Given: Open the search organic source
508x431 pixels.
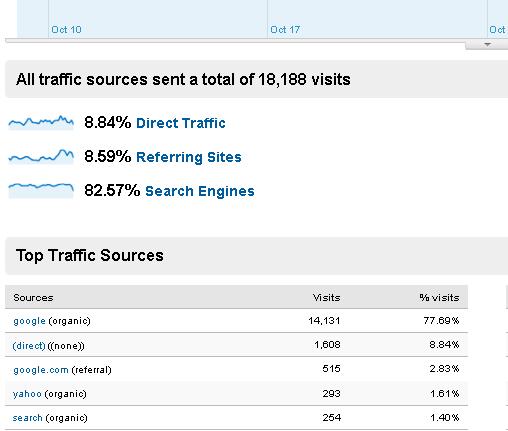Looking at the screenshot, I should coord(27,418).
